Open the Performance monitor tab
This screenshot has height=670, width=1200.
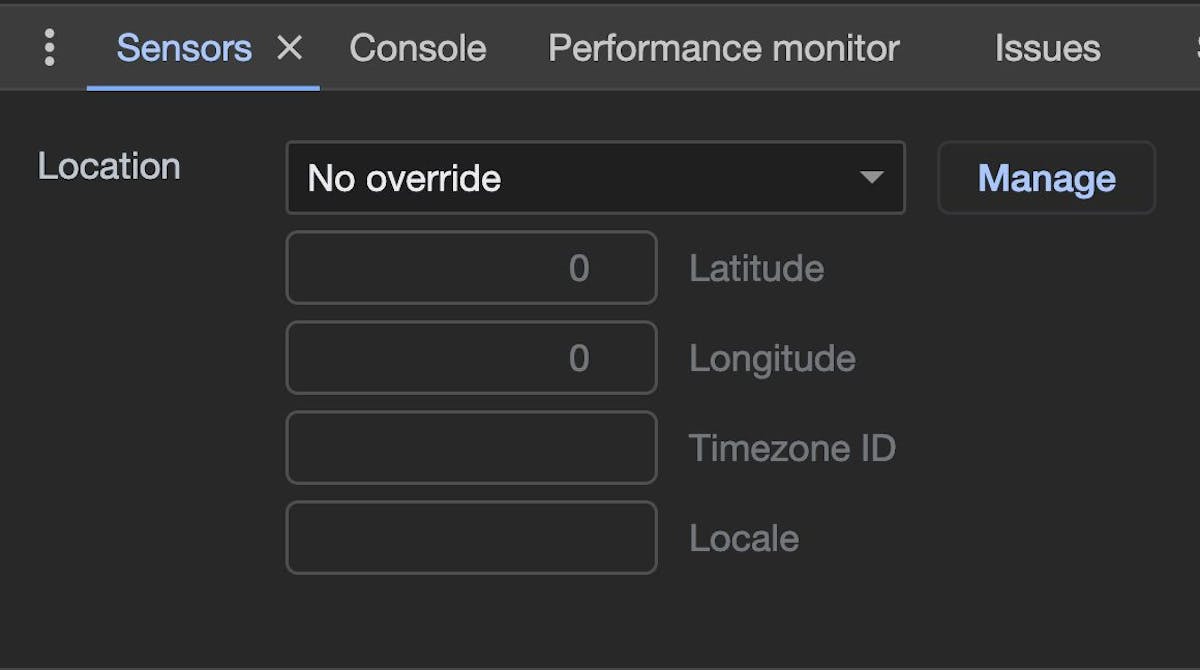click(722, 47)
